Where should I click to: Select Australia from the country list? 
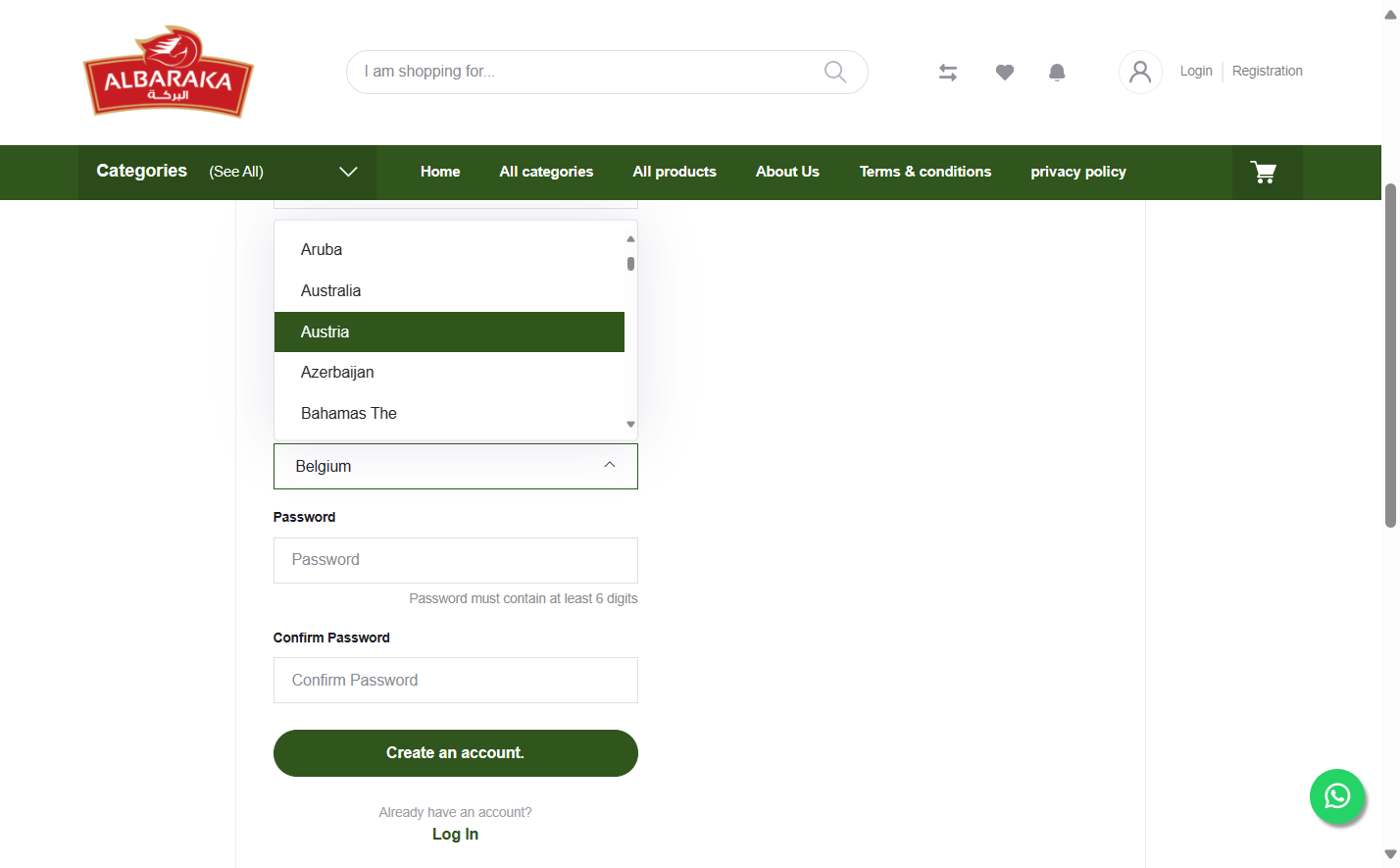449,291
